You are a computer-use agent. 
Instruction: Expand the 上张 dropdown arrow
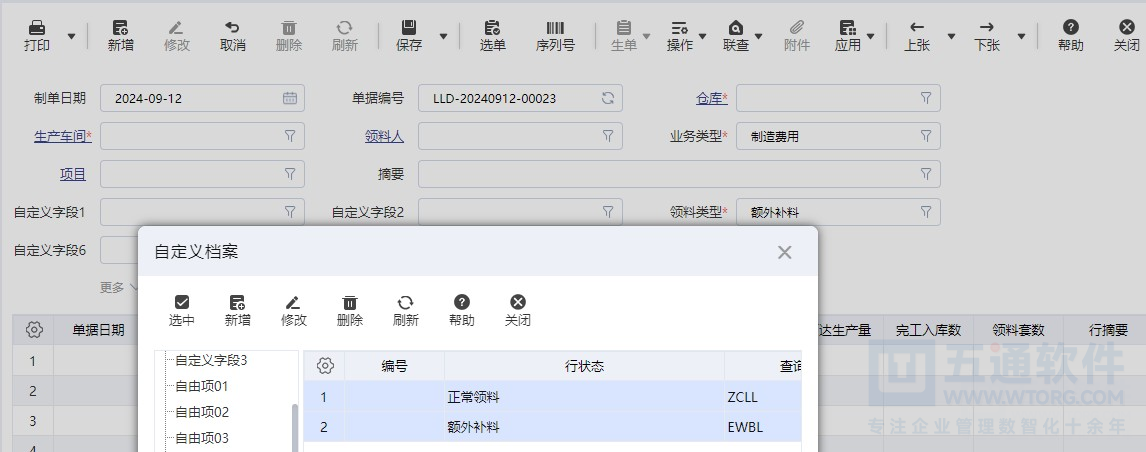tap(951, 36)
